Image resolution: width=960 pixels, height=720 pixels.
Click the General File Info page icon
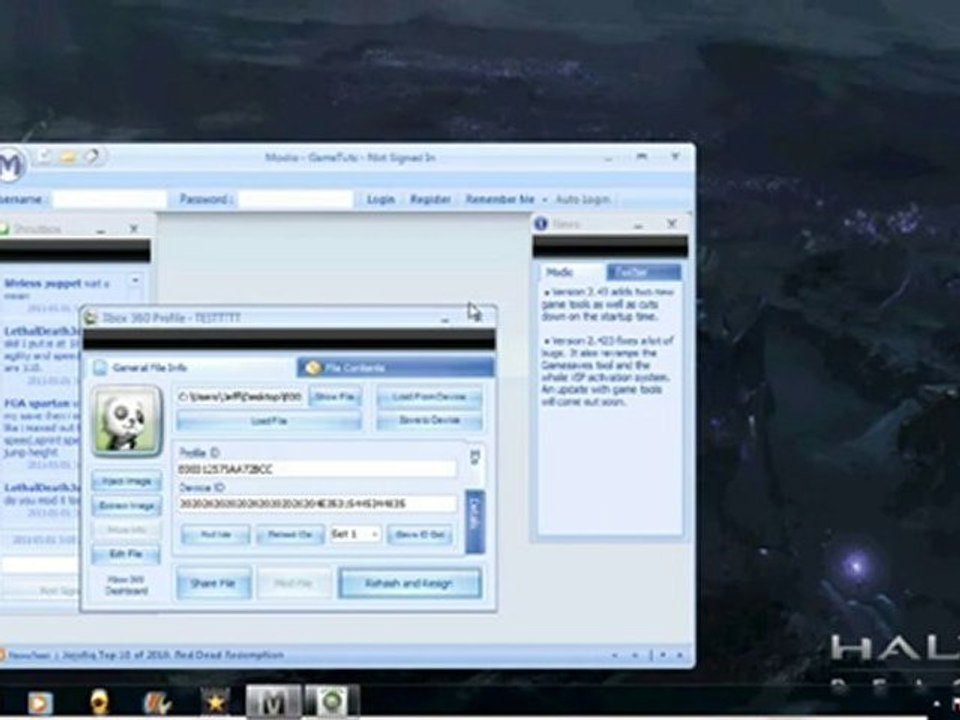click(x=100, y=367)
